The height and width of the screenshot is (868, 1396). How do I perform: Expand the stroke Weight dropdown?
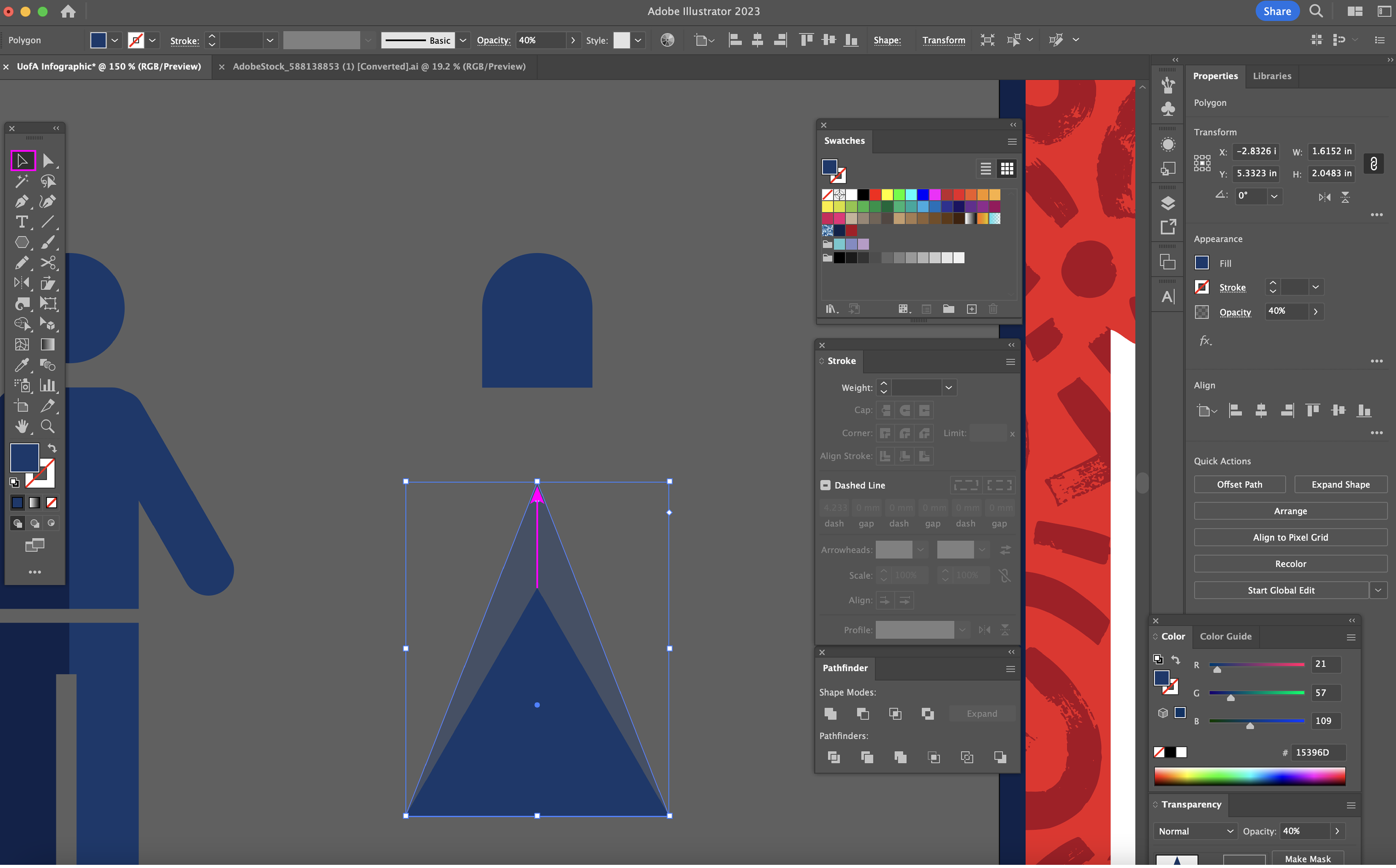(x=949, y=388)
